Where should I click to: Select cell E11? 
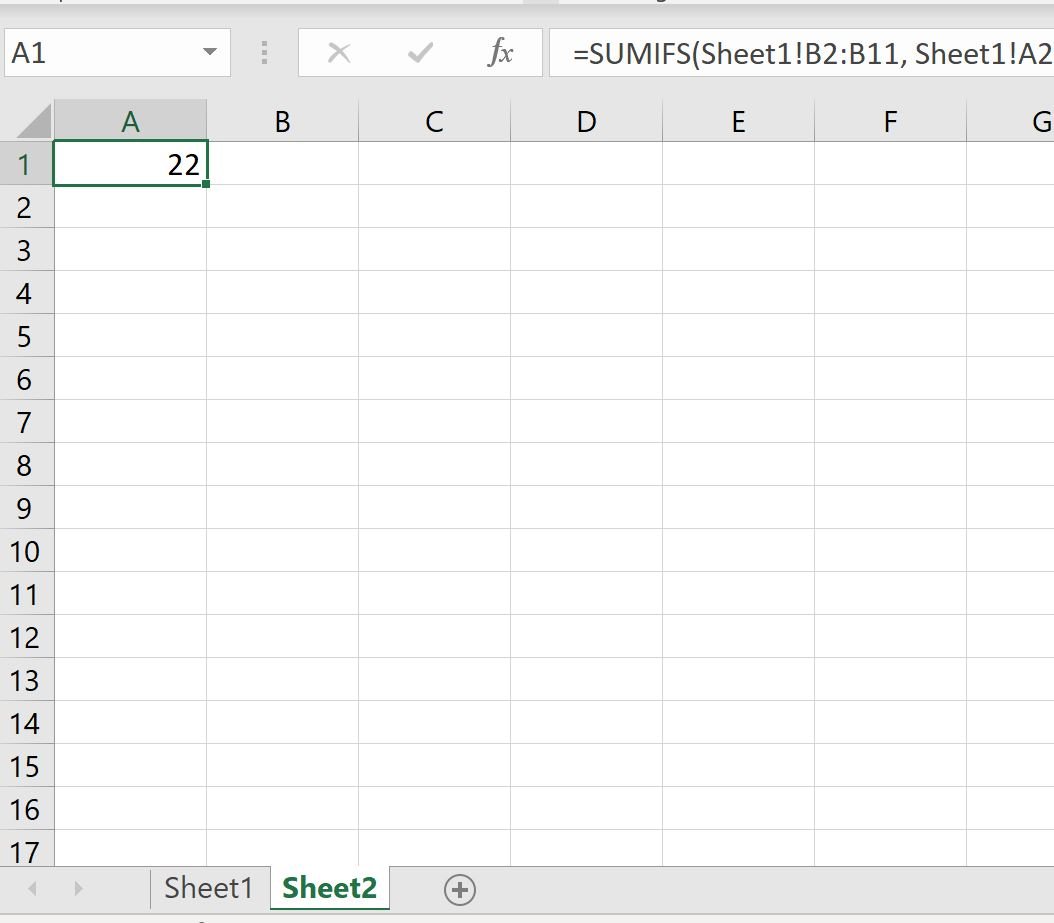click(x=738, y=594)
